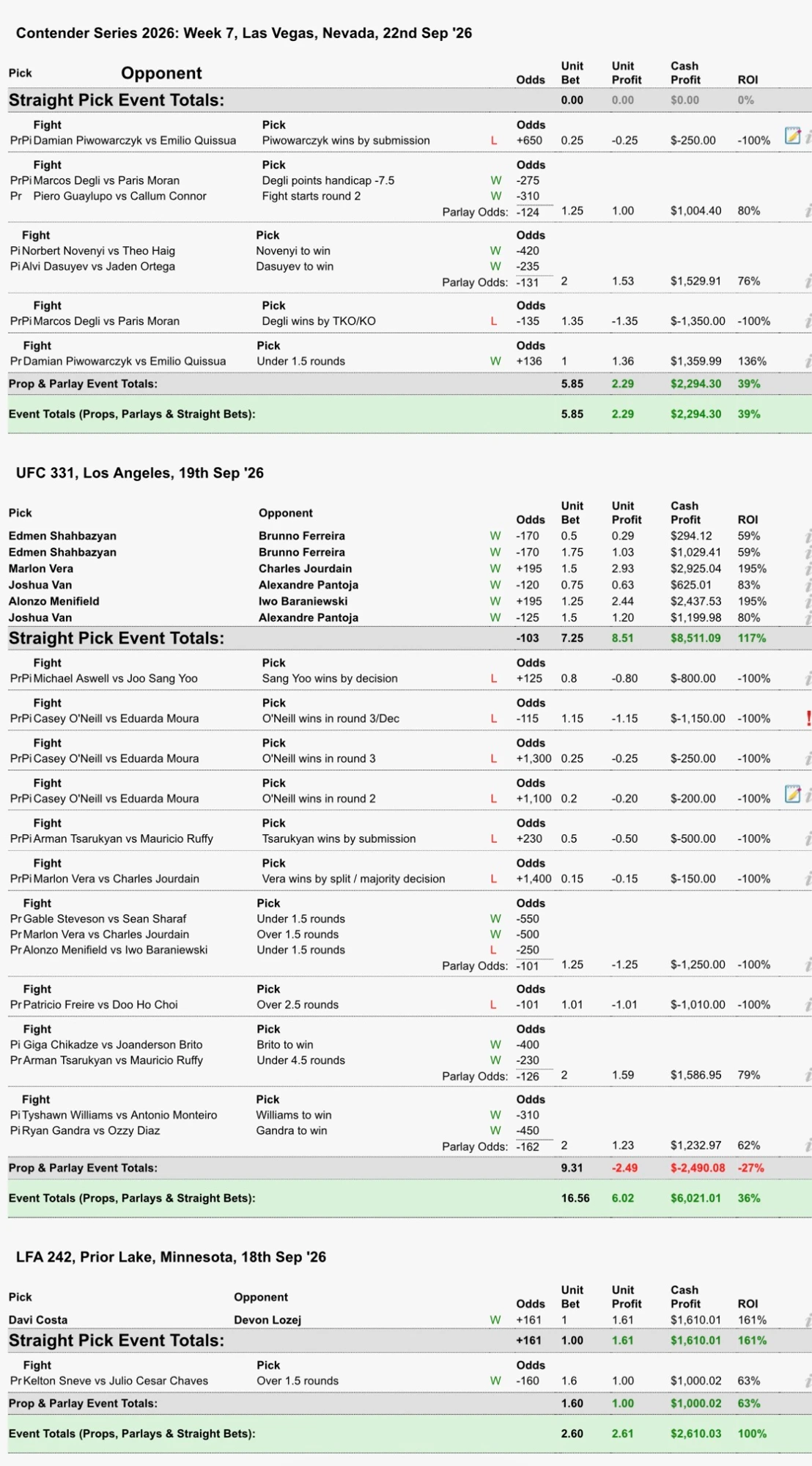The image size is (812, 1466).
Task: Click the info icon on Kelton Sneve Over 1.5 rounds row
Action: pos(808,1381)
